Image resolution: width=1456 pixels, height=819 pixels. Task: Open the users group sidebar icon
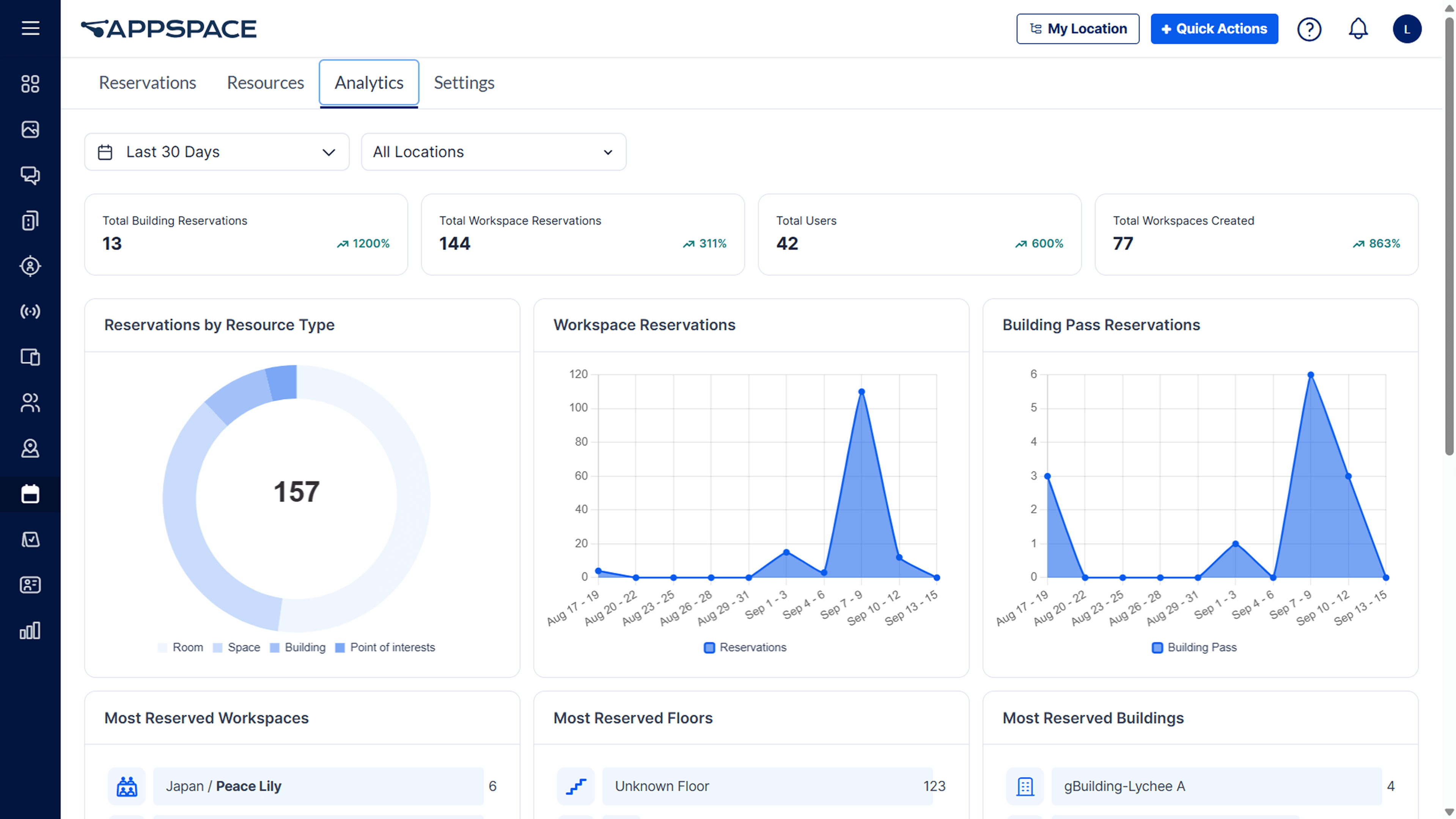coord(30,403)
